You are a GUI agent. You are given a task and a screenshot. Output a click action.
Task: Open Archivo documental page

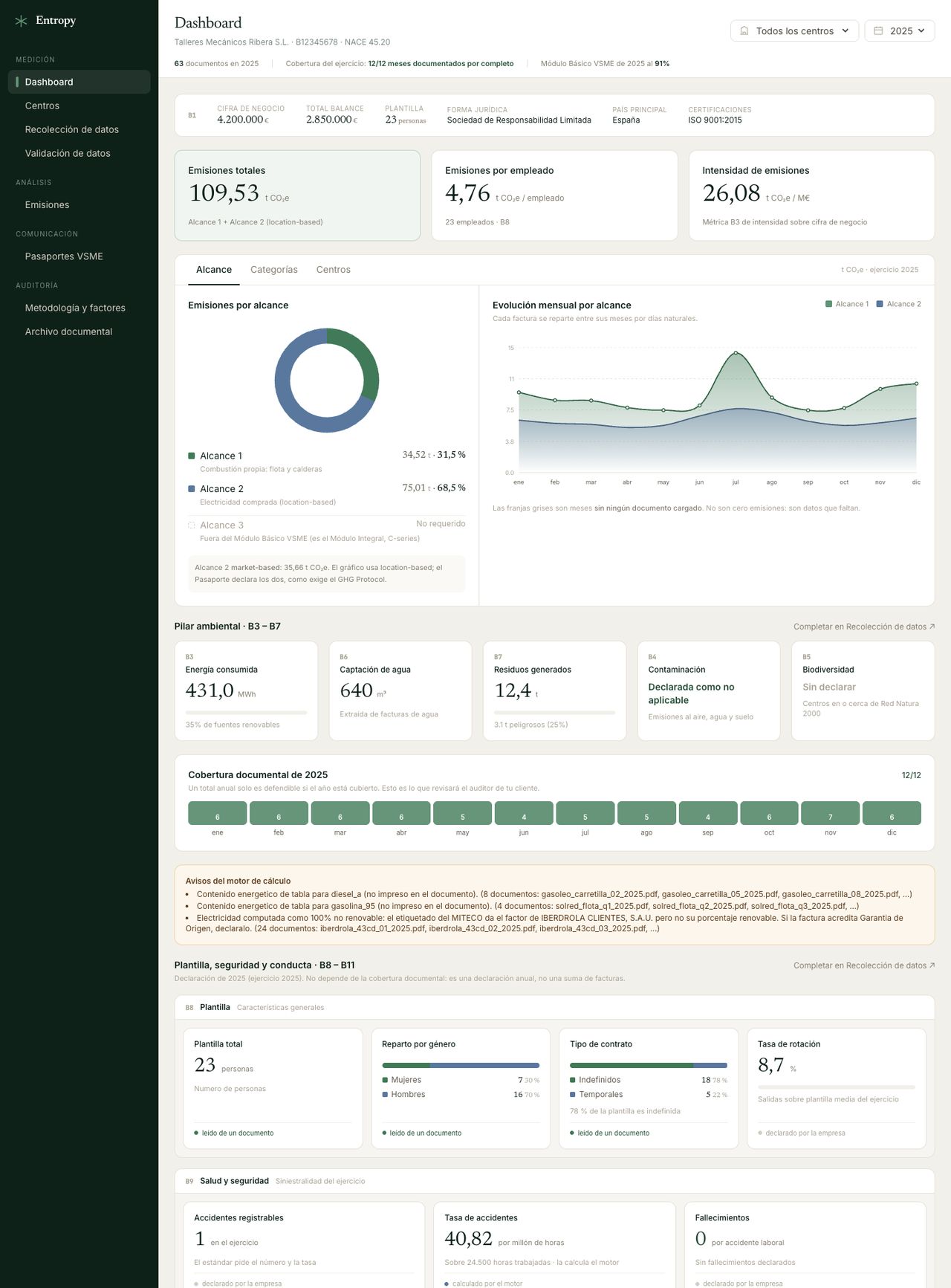(79, 331)
